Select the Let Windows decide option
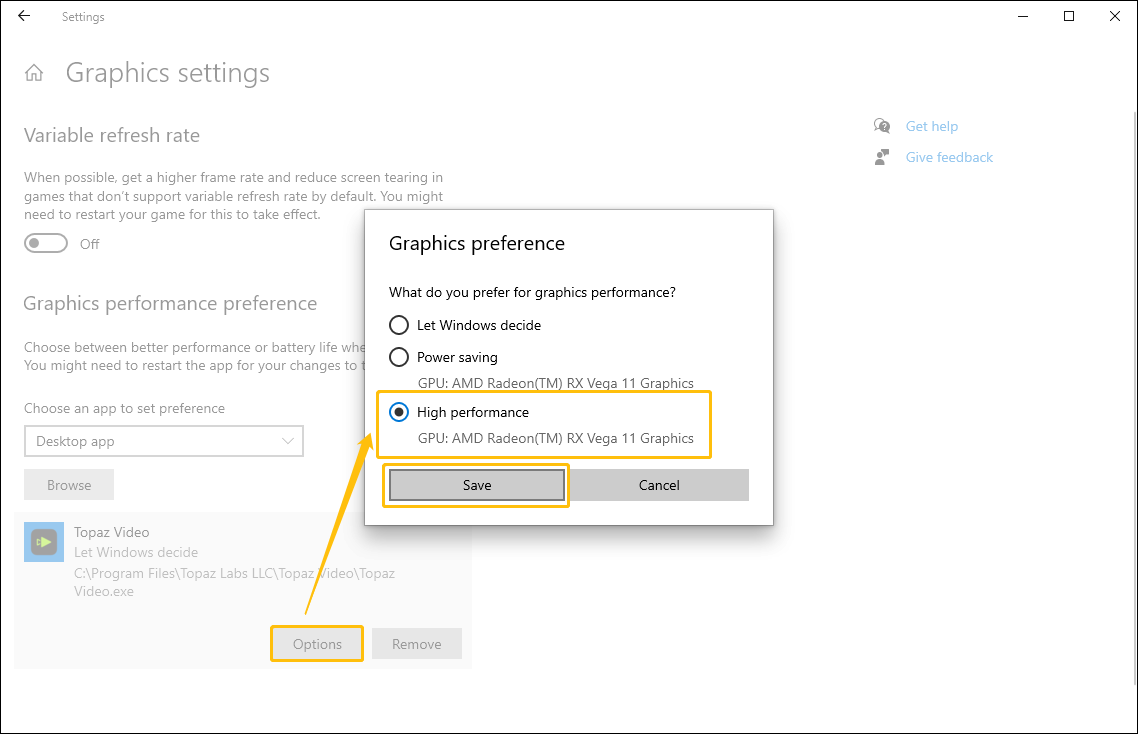Image resolution: width=1138 pixels, height=734 pixels. [x=399, y=325]
